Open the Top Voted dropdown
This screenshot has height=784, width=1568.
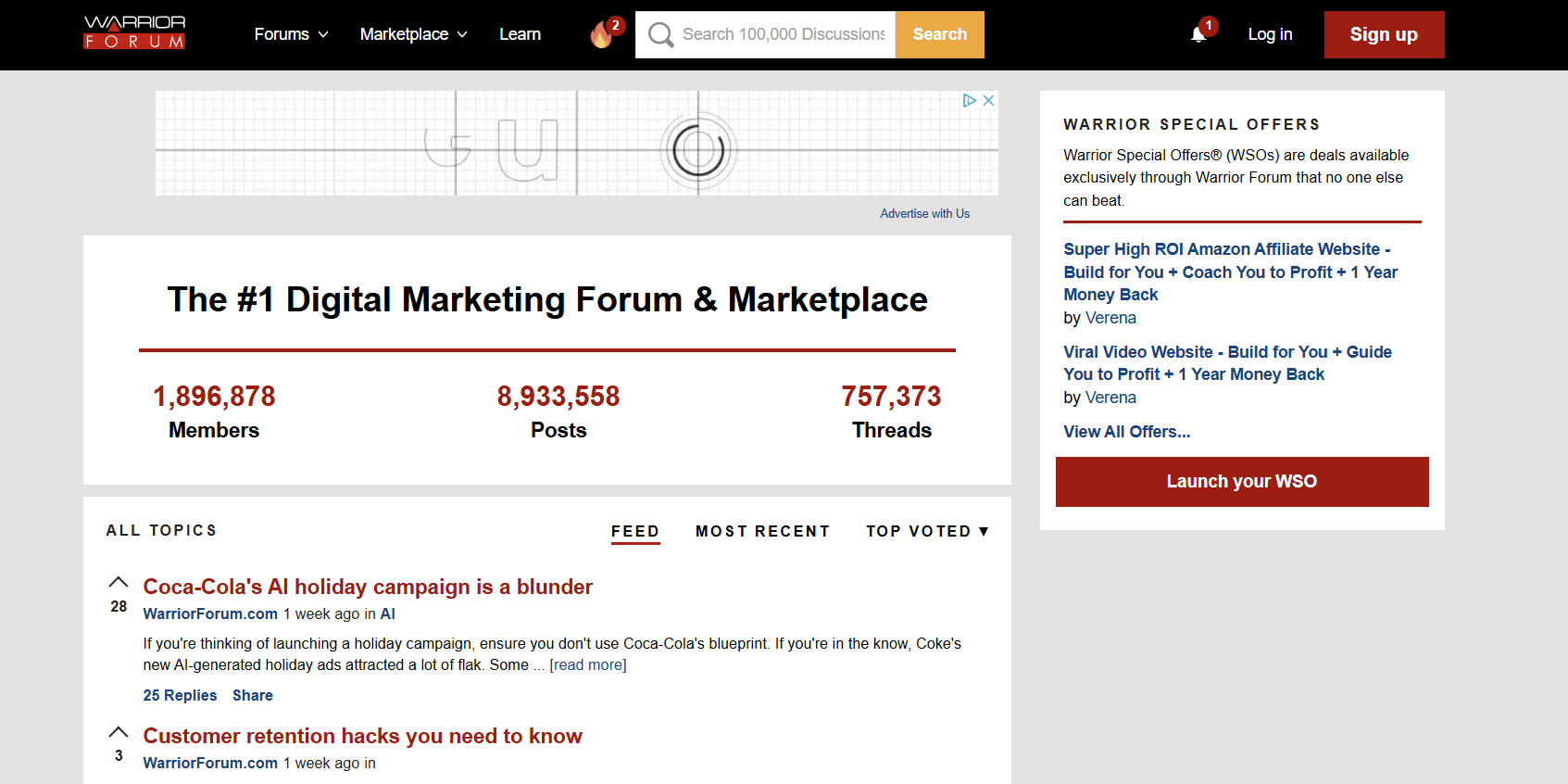click(927, 531)
